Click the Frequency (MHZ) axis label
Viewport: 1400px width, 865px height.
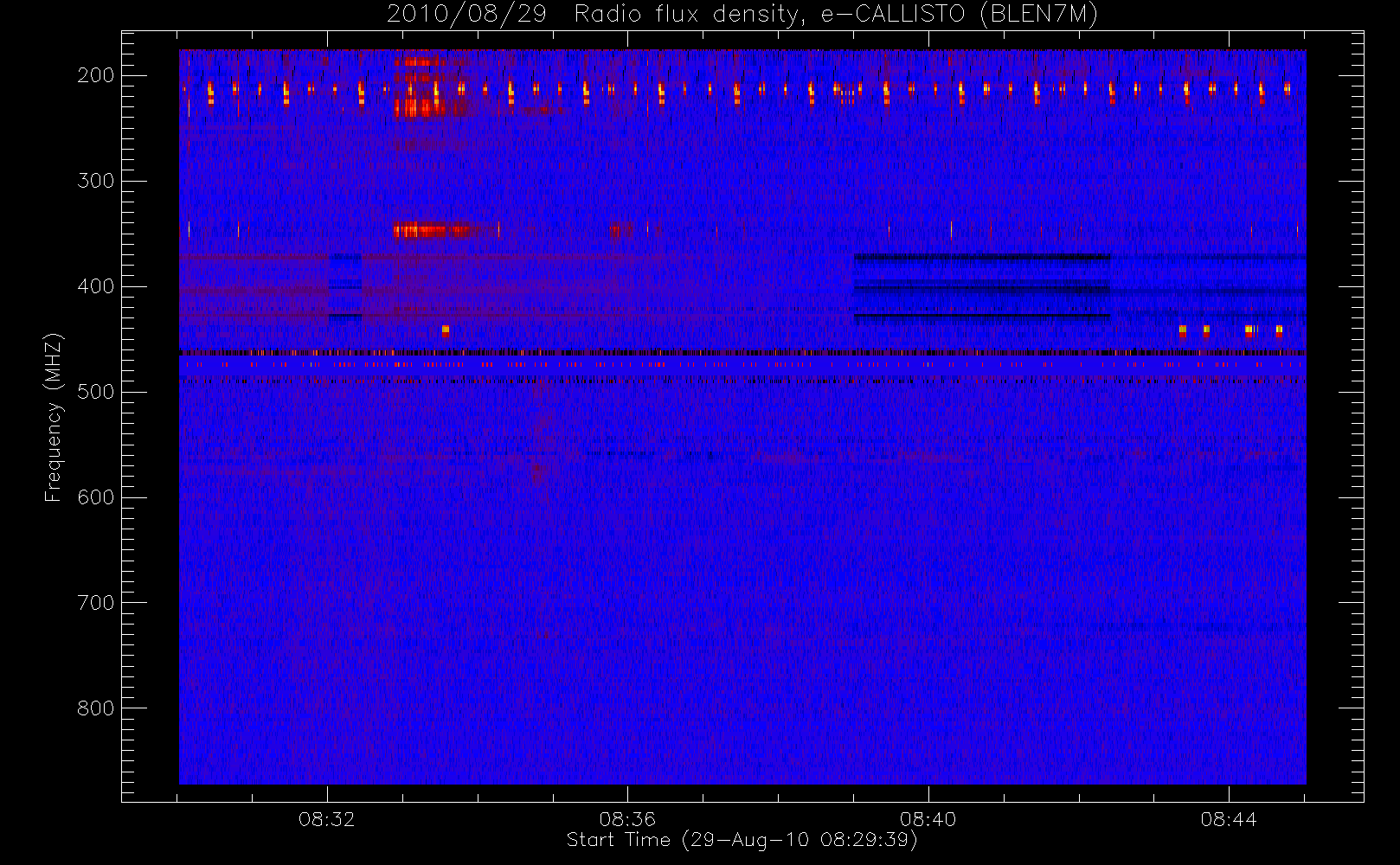click(54, 417)
